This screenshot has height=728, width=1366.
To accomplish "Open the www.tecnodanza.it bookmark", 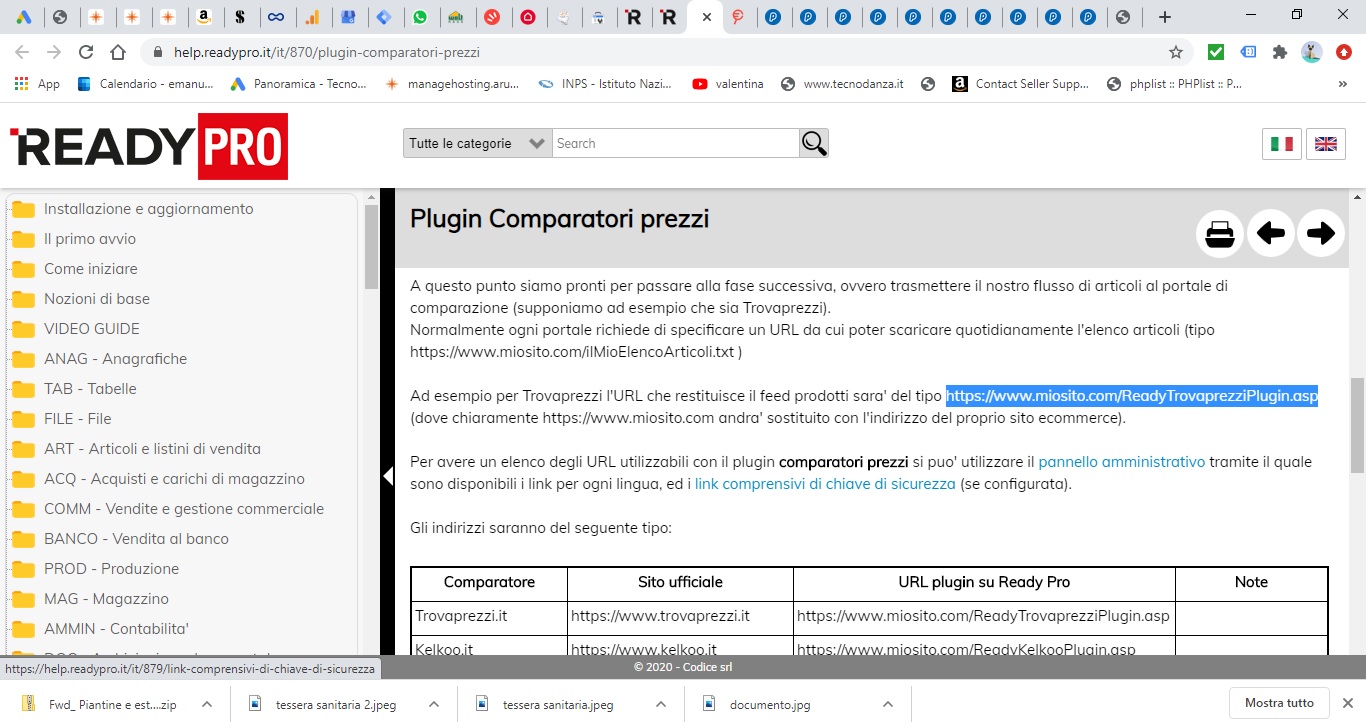I will [842, 84].
